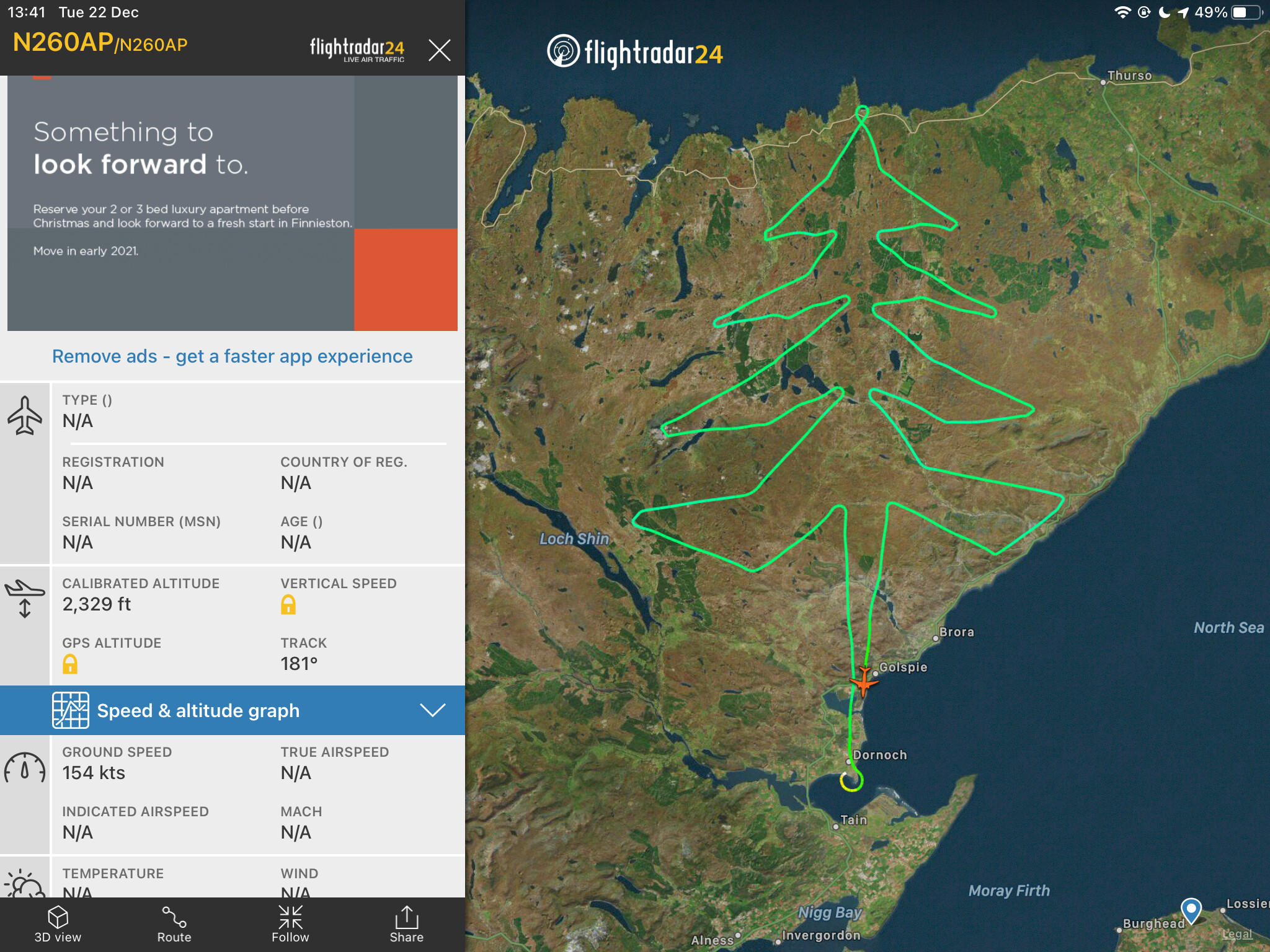This screenshot has height=952, width=1270.
Task: Click Remove ads link
Action: (232, 356)
